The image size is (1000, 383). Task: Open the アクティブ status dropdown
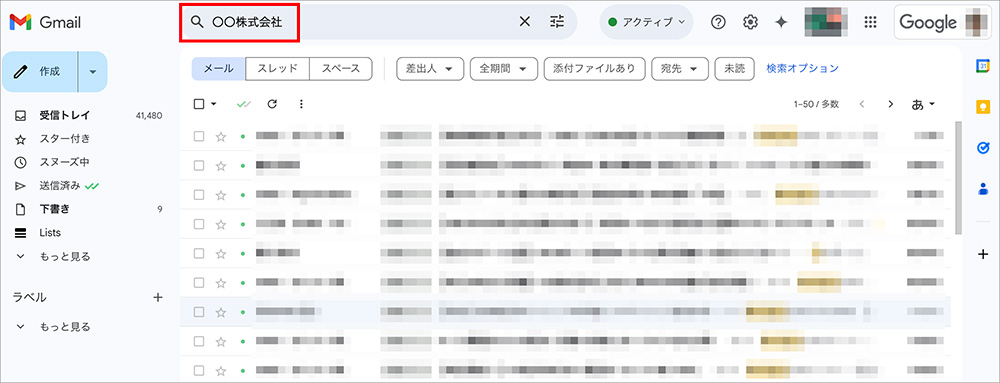(646, 22)
